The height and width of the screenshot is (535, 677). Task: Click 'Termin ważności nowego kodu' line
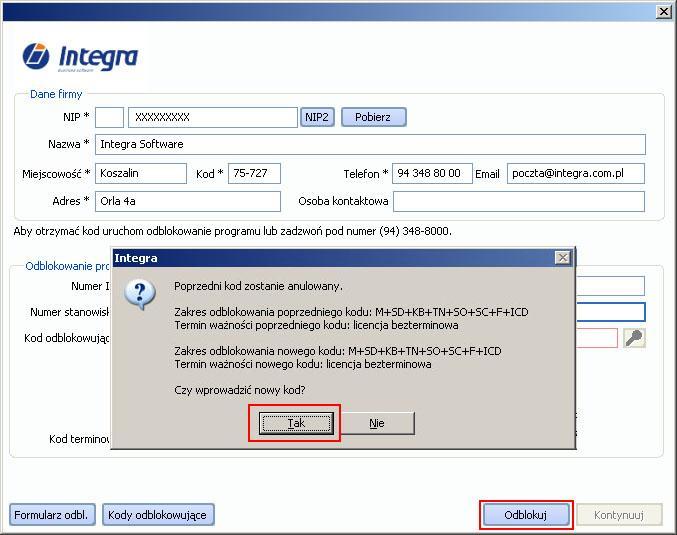(x=303, y=364)
